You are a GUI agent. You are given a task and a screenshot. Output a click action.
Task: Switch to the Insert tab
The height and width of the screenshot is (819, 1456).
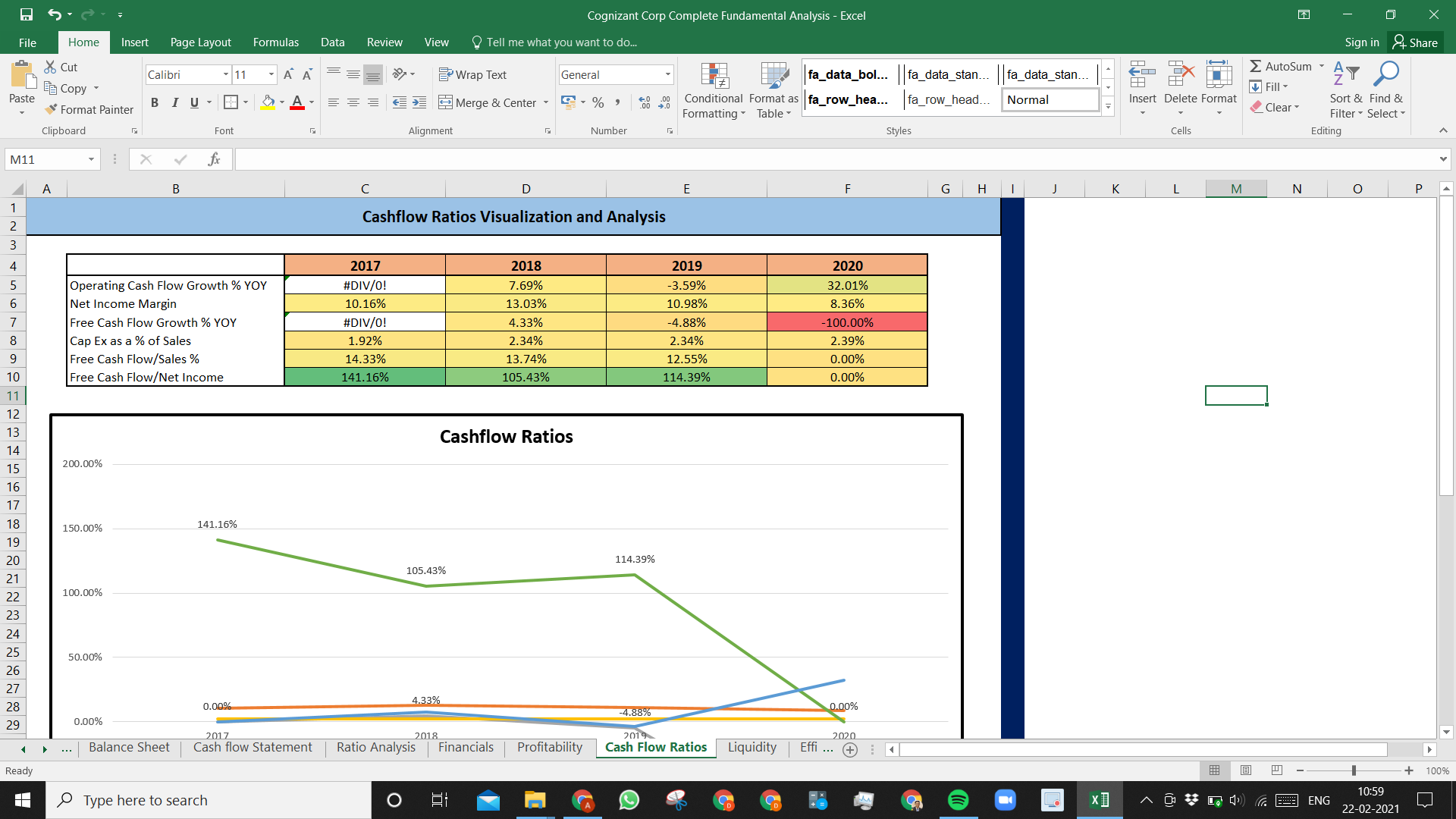pos(134,42)
